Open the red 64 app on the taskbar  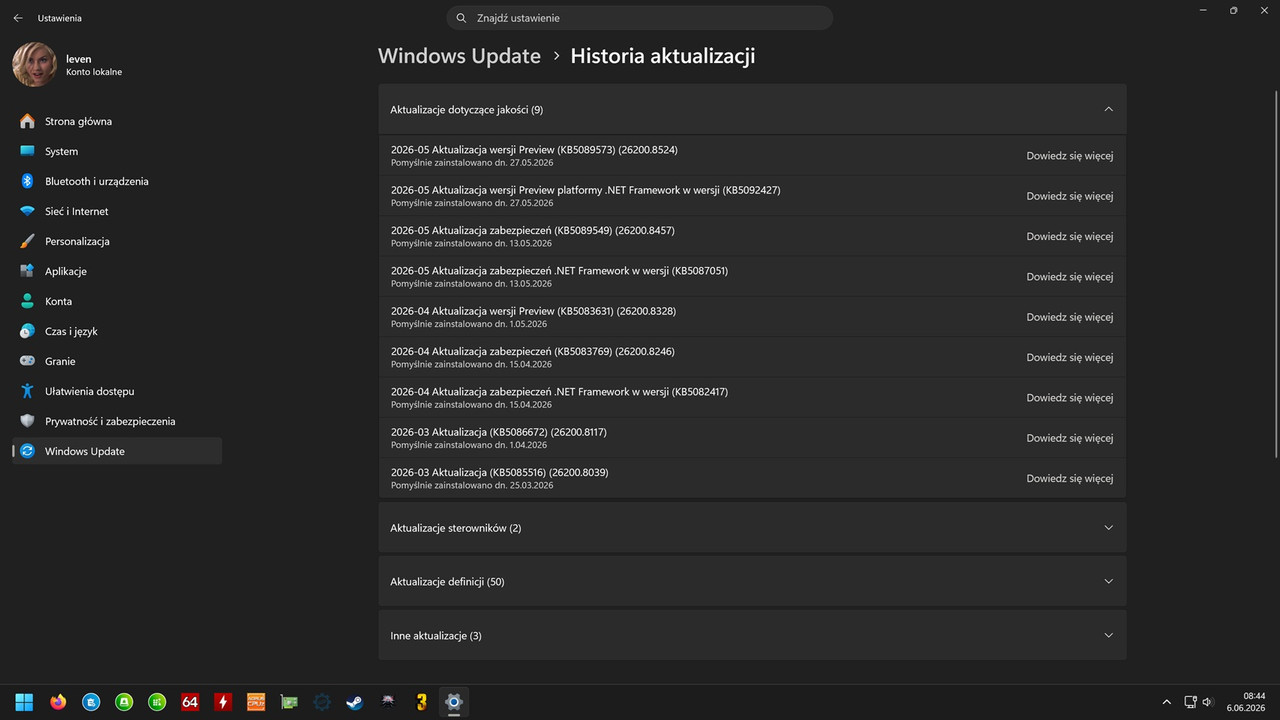pyautogui.click(x=190, y=702)
